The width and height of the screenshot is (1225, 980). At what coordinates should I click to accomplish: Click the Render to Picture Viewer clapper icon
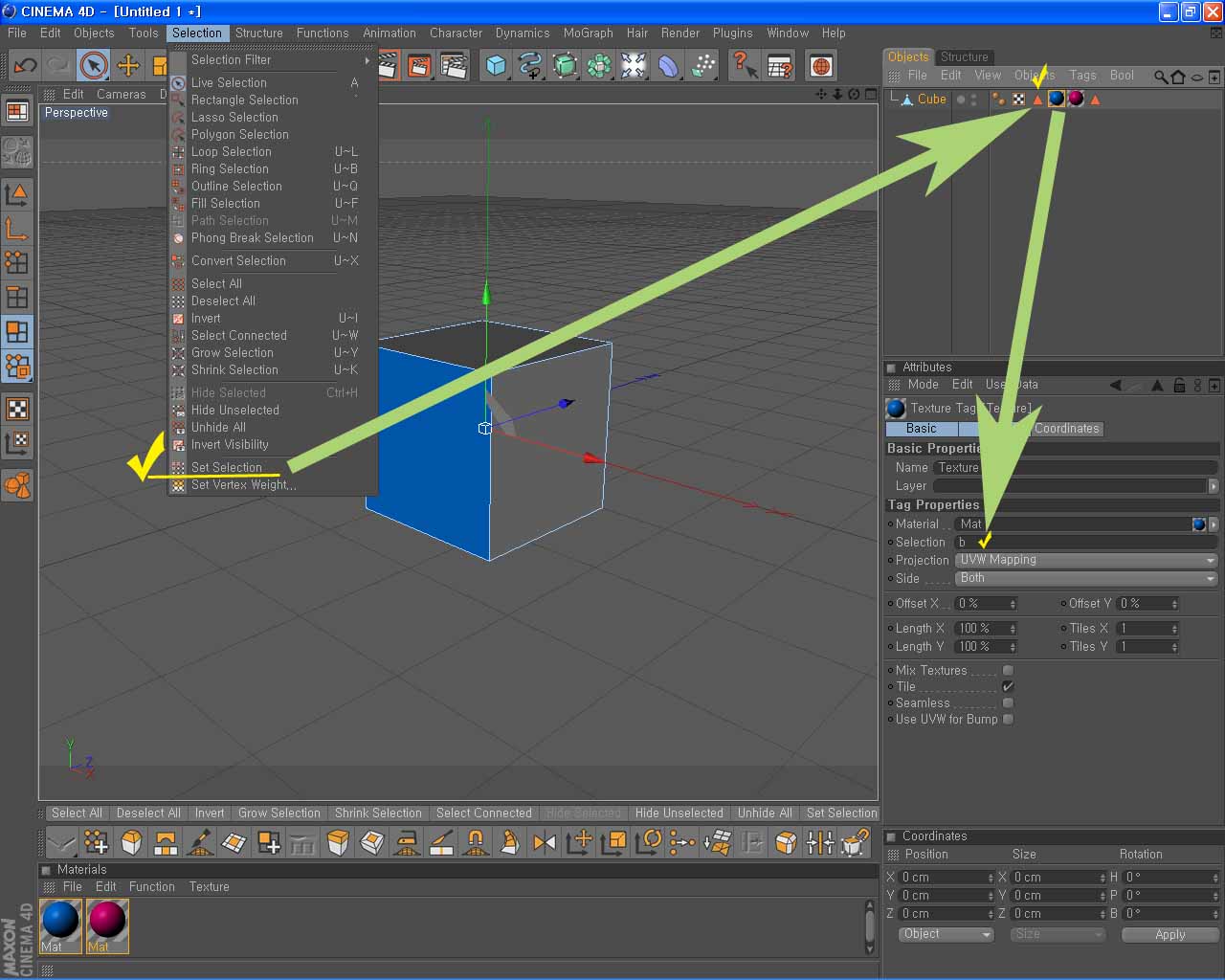click(419, 65)
